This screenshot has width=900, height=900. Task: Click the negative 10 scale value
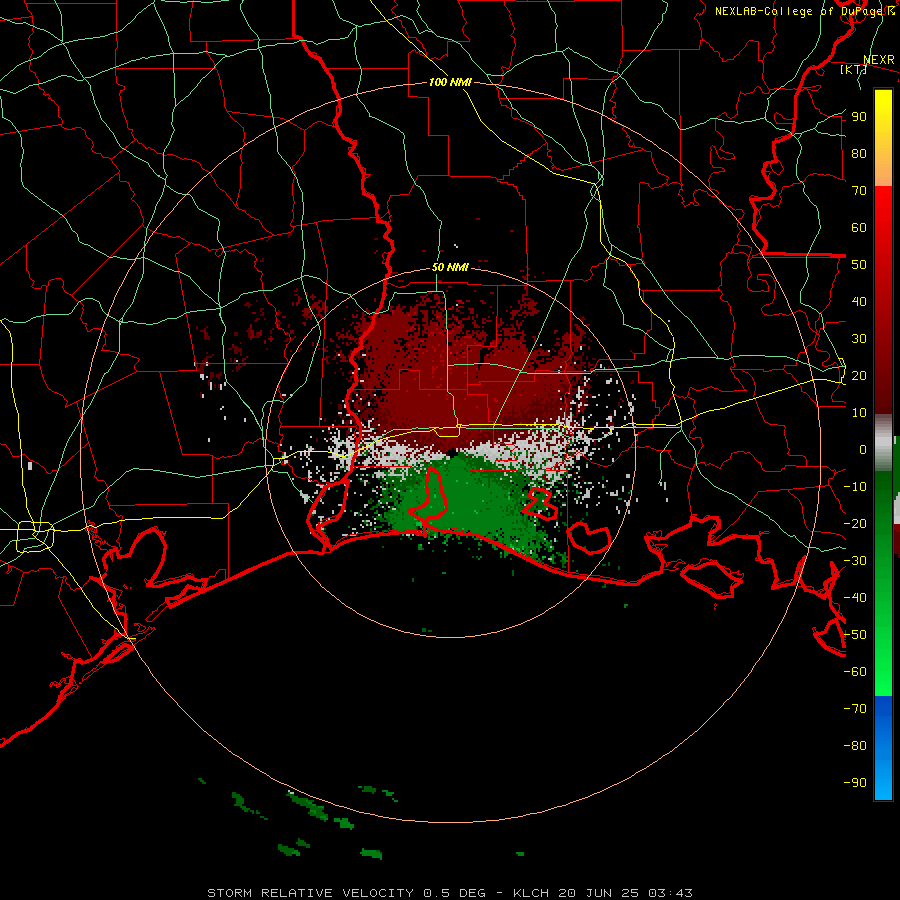pyautogui.click(x=855, y=487)
